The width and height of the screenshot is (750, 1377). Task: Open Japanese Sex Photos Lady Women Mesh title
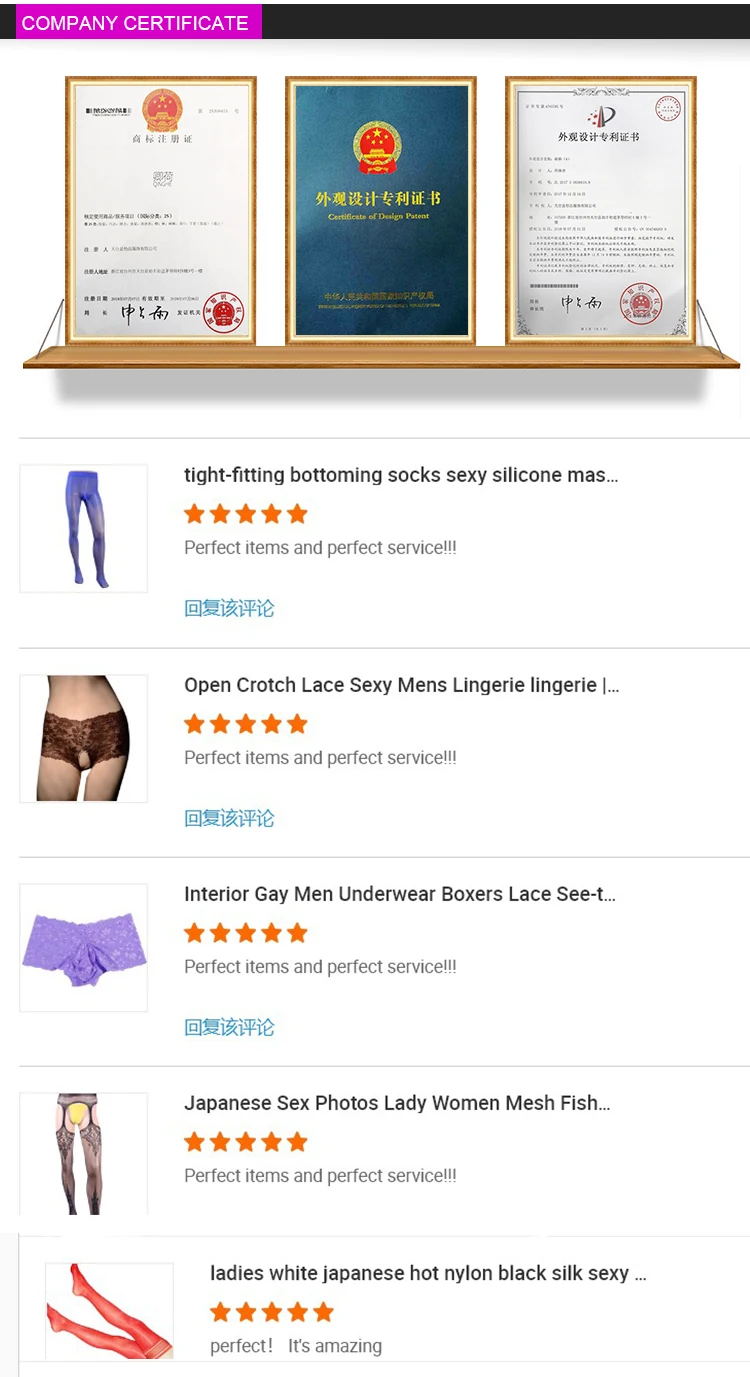[x=397, y=1103]
